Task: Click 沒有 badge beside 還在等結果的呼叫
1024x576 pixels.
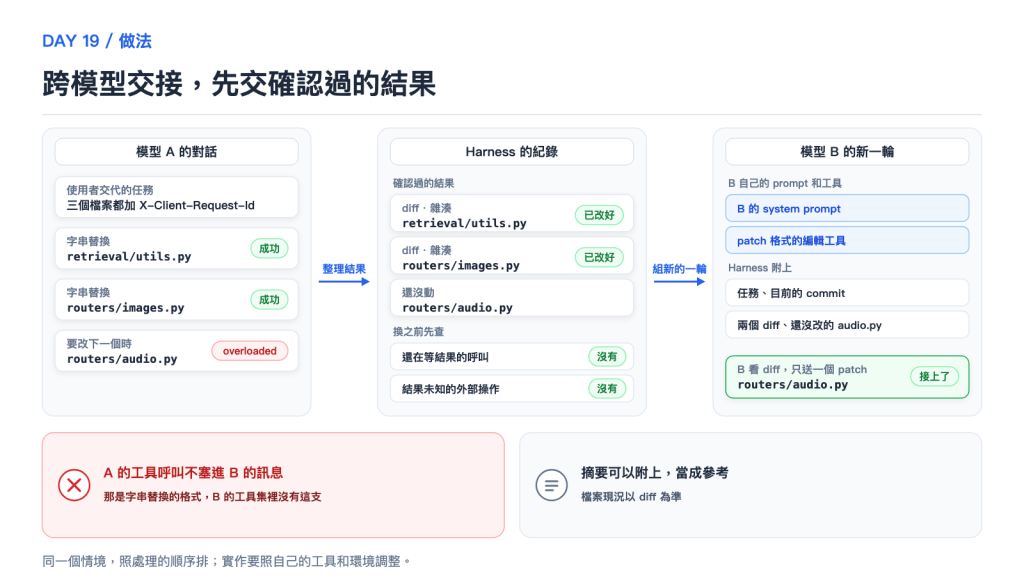Action: pyautogui.click(x=607, y=357)
